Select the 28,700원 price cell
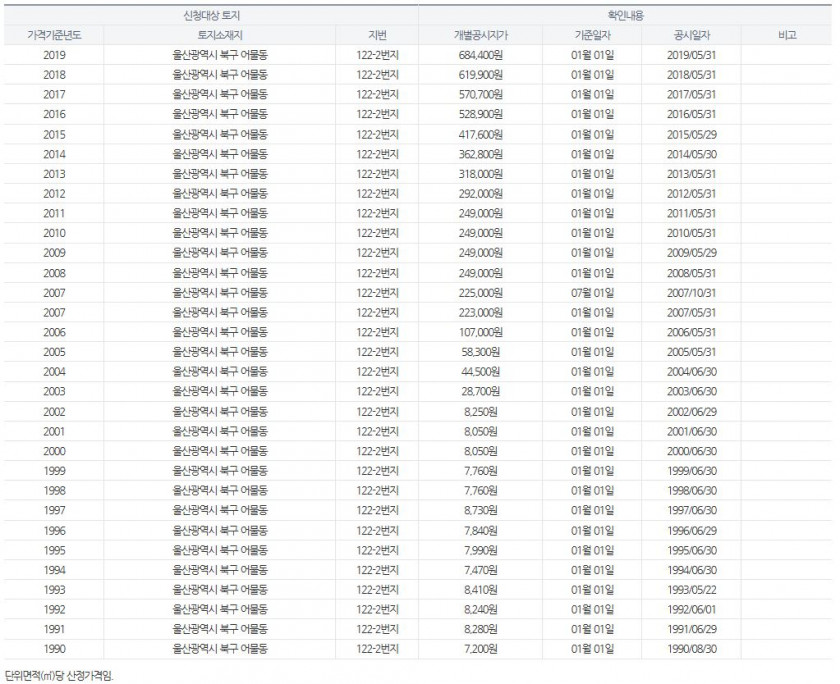 pyautogui.click(x=481, y=392)
